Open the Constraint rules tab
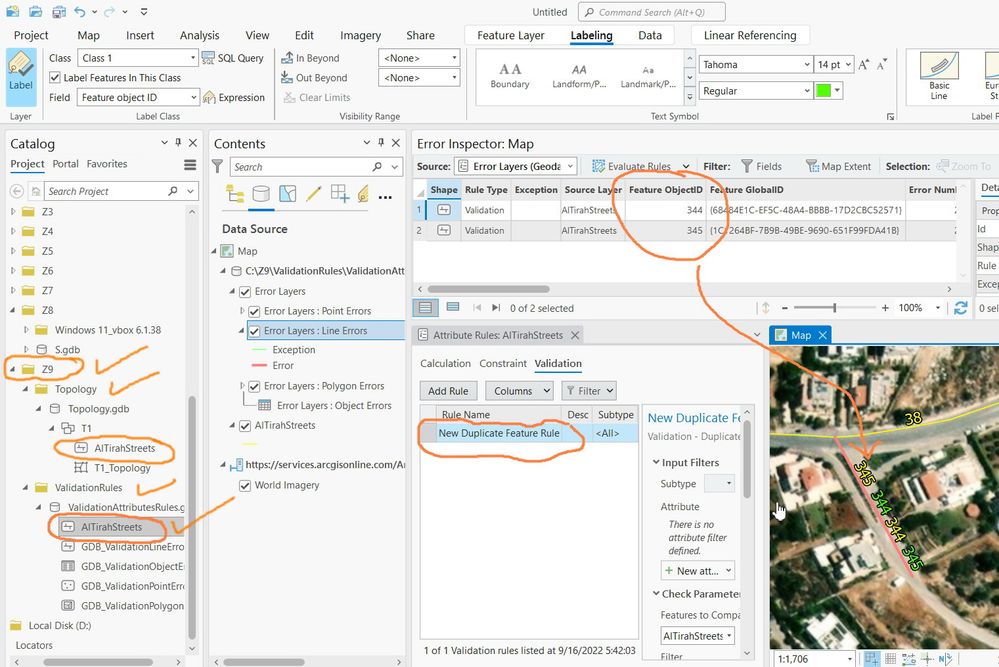 pyautogui.click(x=502, y=364)
